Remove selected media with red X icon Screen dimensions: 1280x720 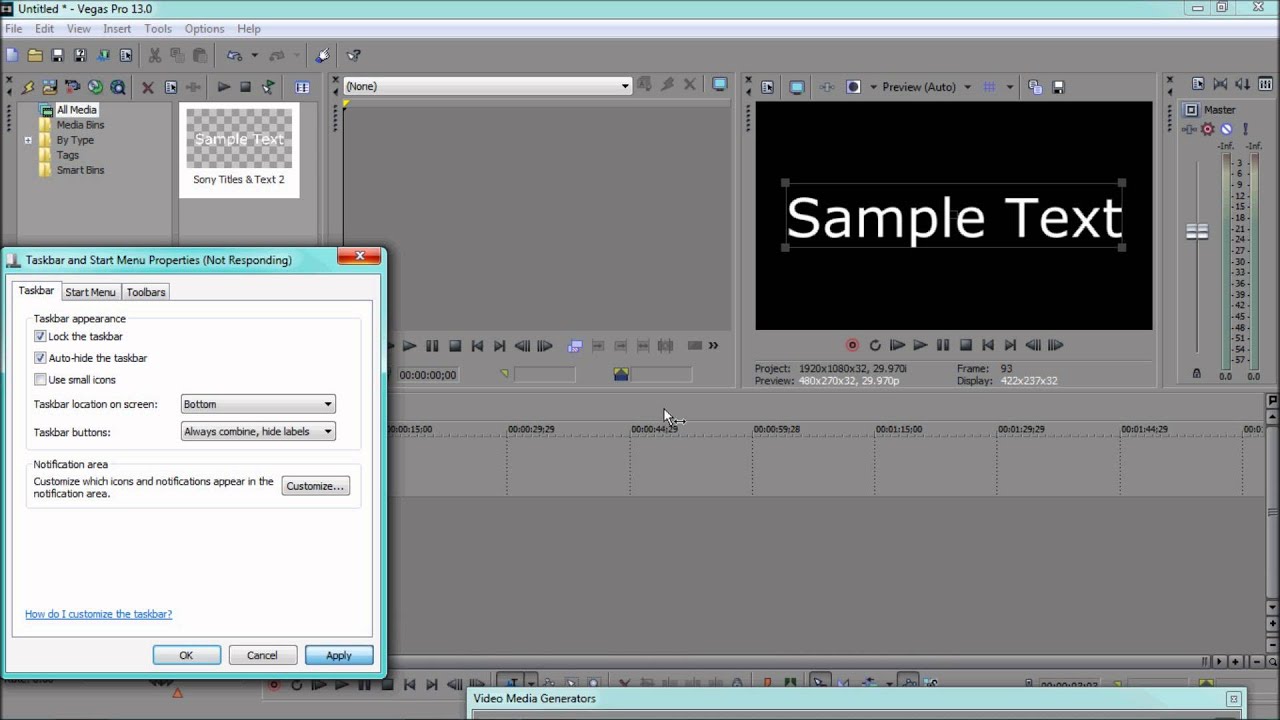click(148, 87)
